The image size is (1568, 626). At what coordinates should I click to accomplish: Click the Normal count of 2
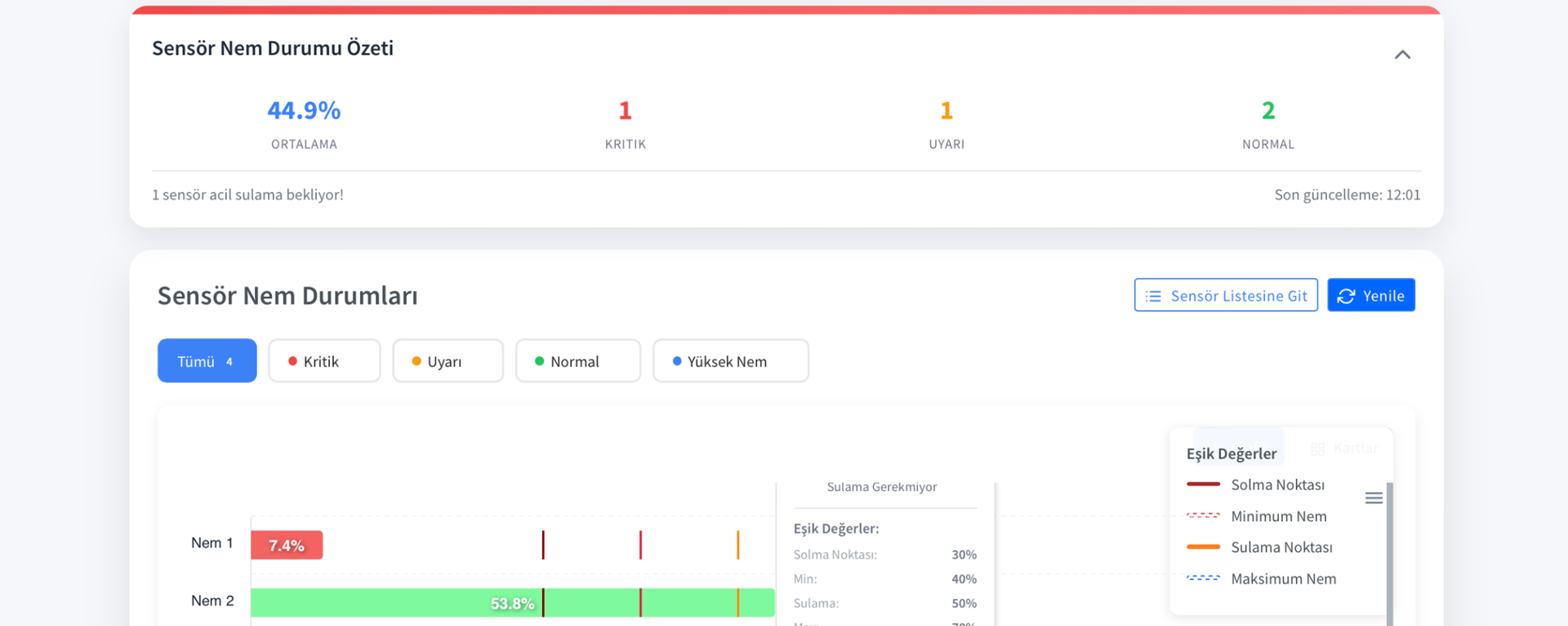tap(1267, 110)
